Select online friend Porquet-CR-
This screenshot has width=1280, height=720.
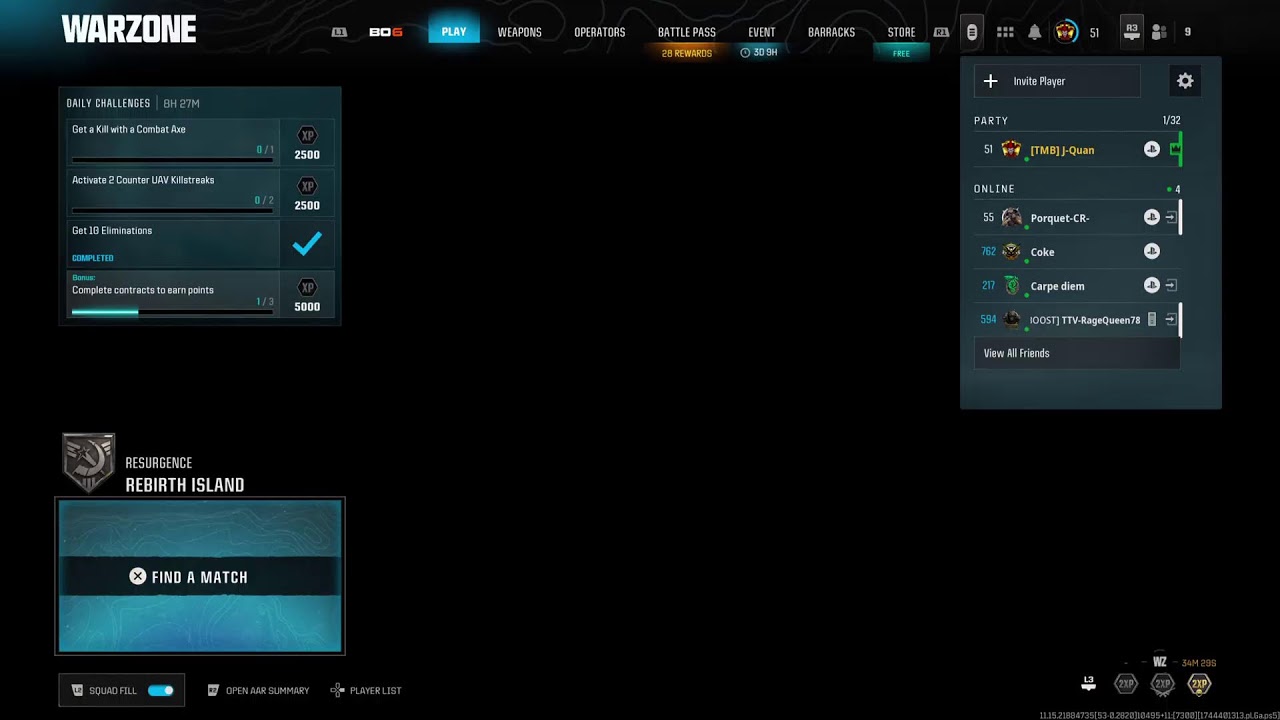click(x=1077, y=218)
